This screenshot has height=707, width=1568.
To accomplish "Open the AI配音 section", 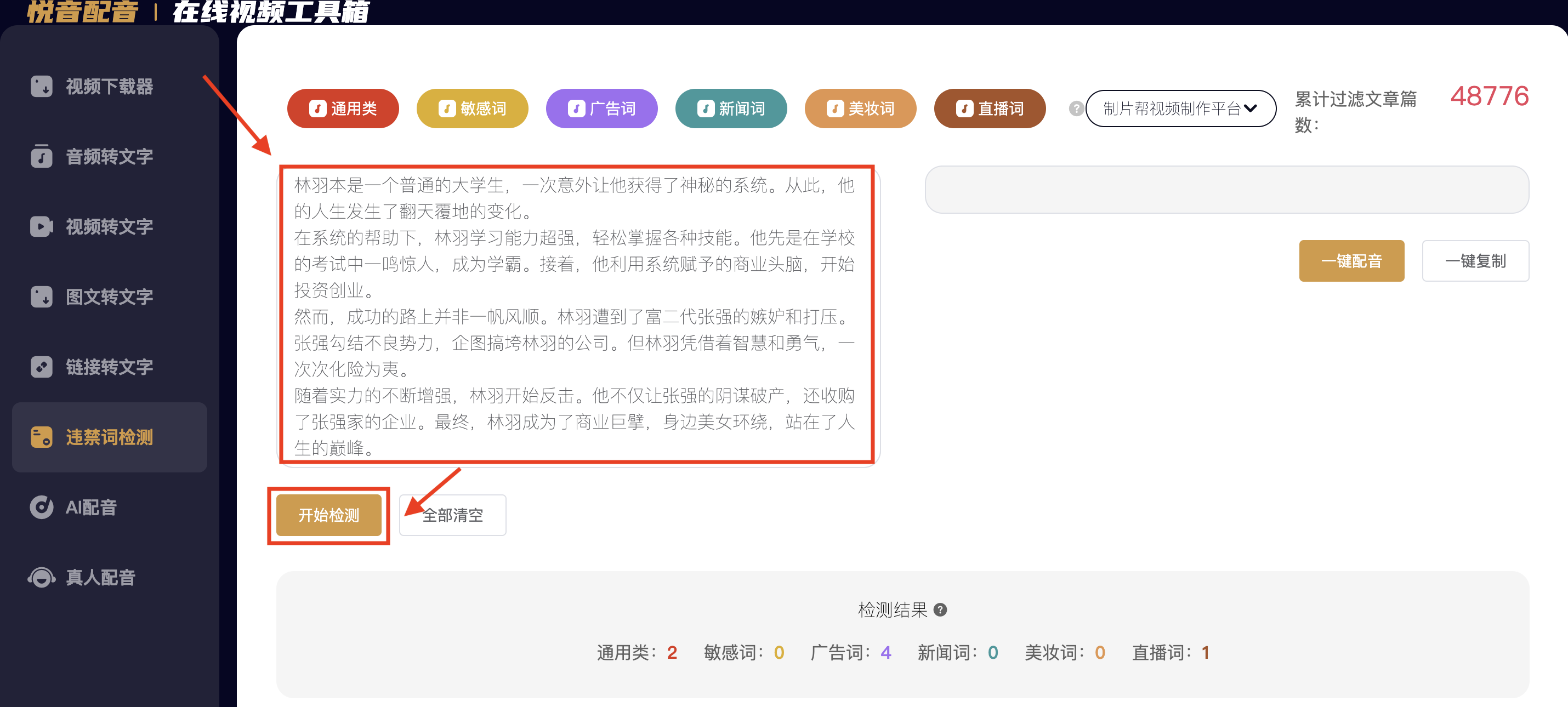I will pos(110,507).
